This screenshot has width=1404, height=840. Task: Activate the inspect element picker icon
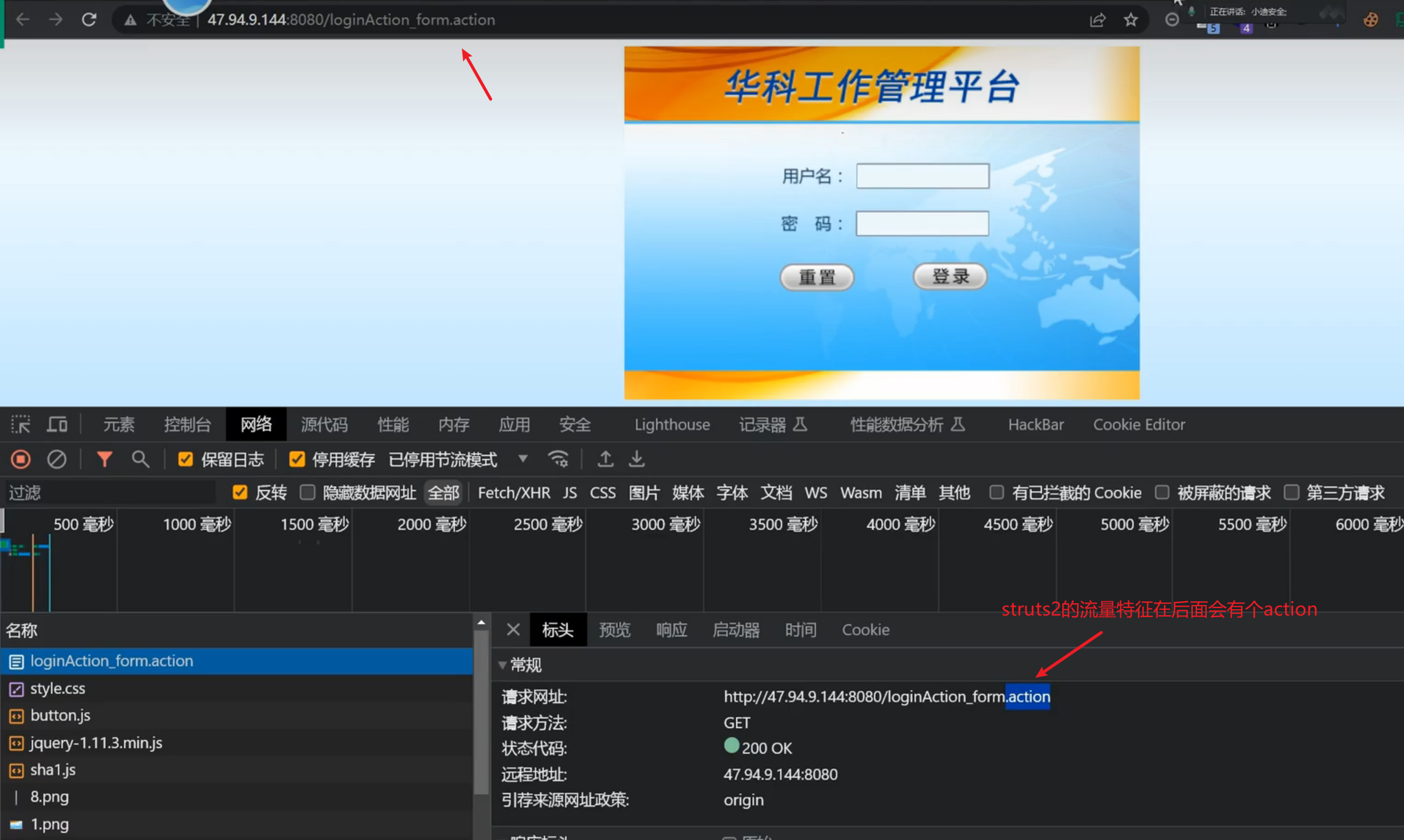click(x=21, y=424)
